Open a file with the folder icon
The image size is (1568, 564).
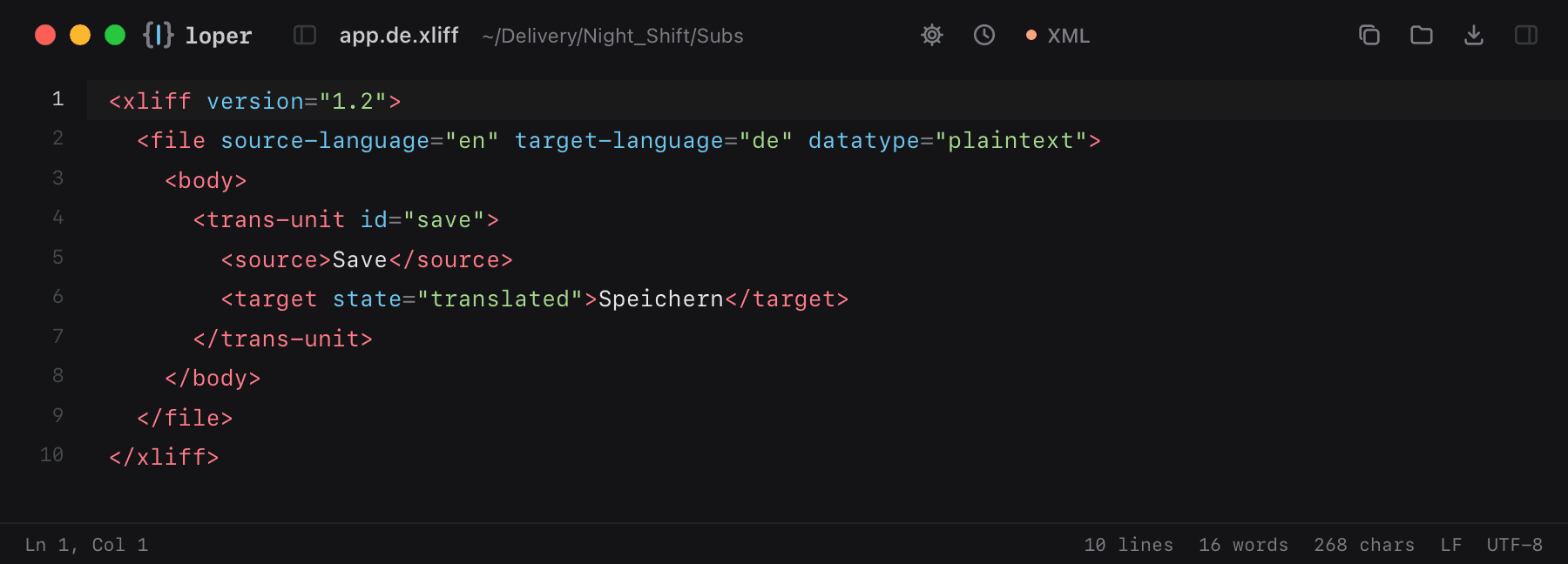pyautogui.click(x=1422, y=35)
